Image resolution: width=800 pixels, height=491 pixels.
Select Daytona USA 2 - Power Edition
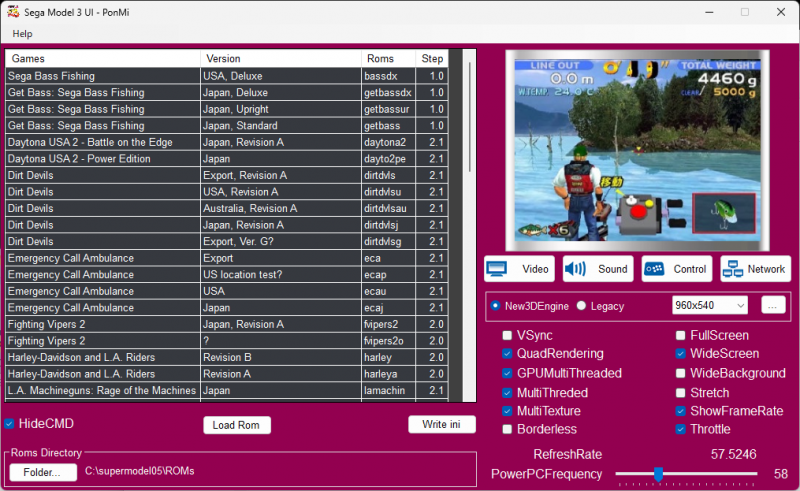pos(227,159)
